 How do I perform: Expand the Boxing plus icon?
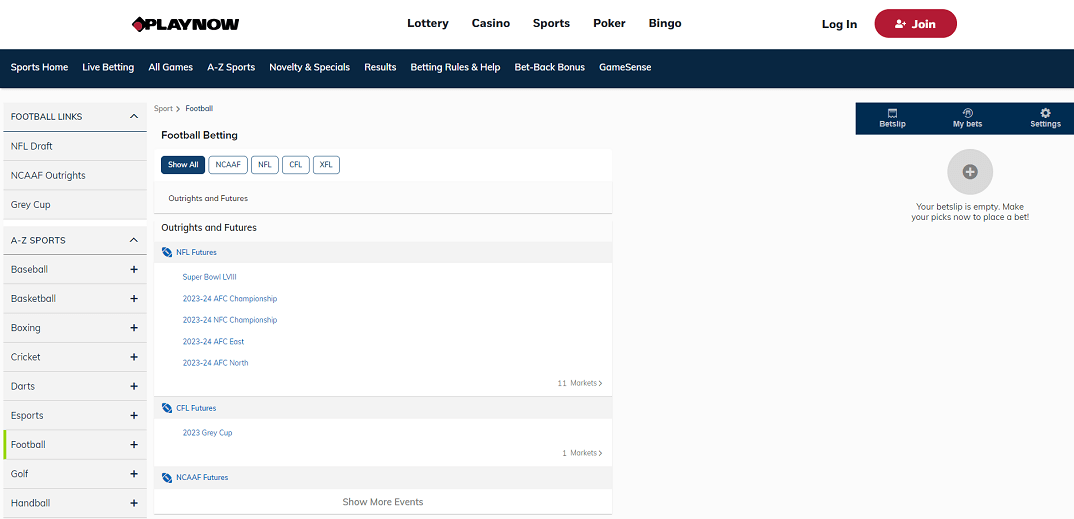coord(134,328)
